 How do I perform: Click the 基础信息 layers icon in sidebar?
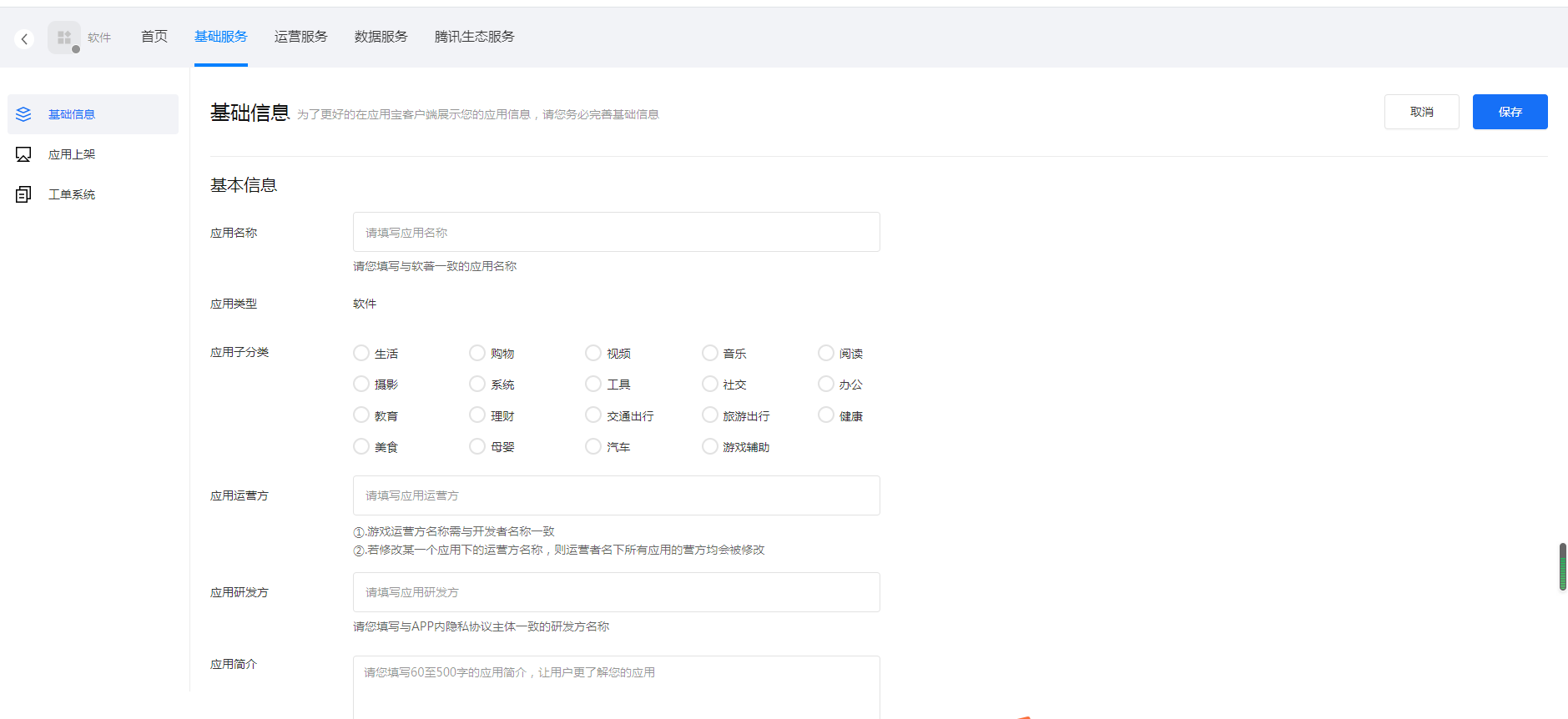pyautogui.click(x=23, y=114)
